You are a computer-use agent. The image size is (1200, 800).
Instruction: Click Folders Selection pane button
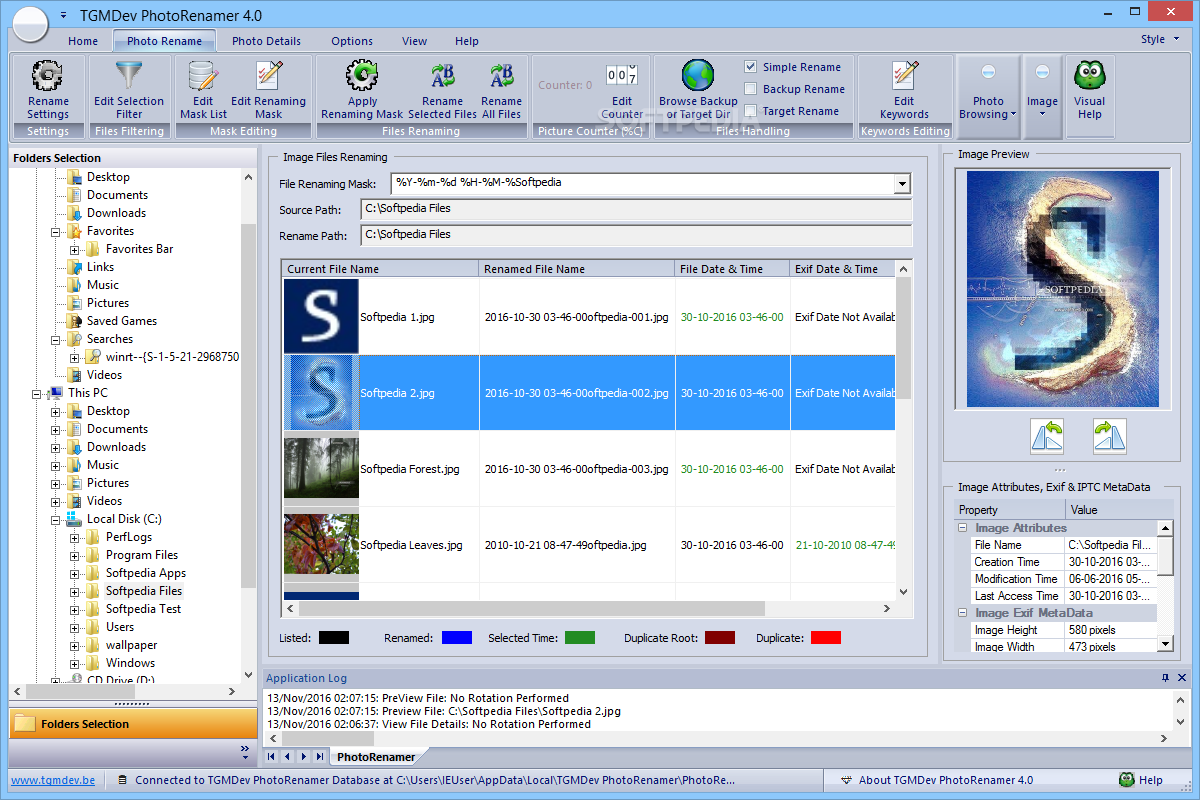coord(133,724)
